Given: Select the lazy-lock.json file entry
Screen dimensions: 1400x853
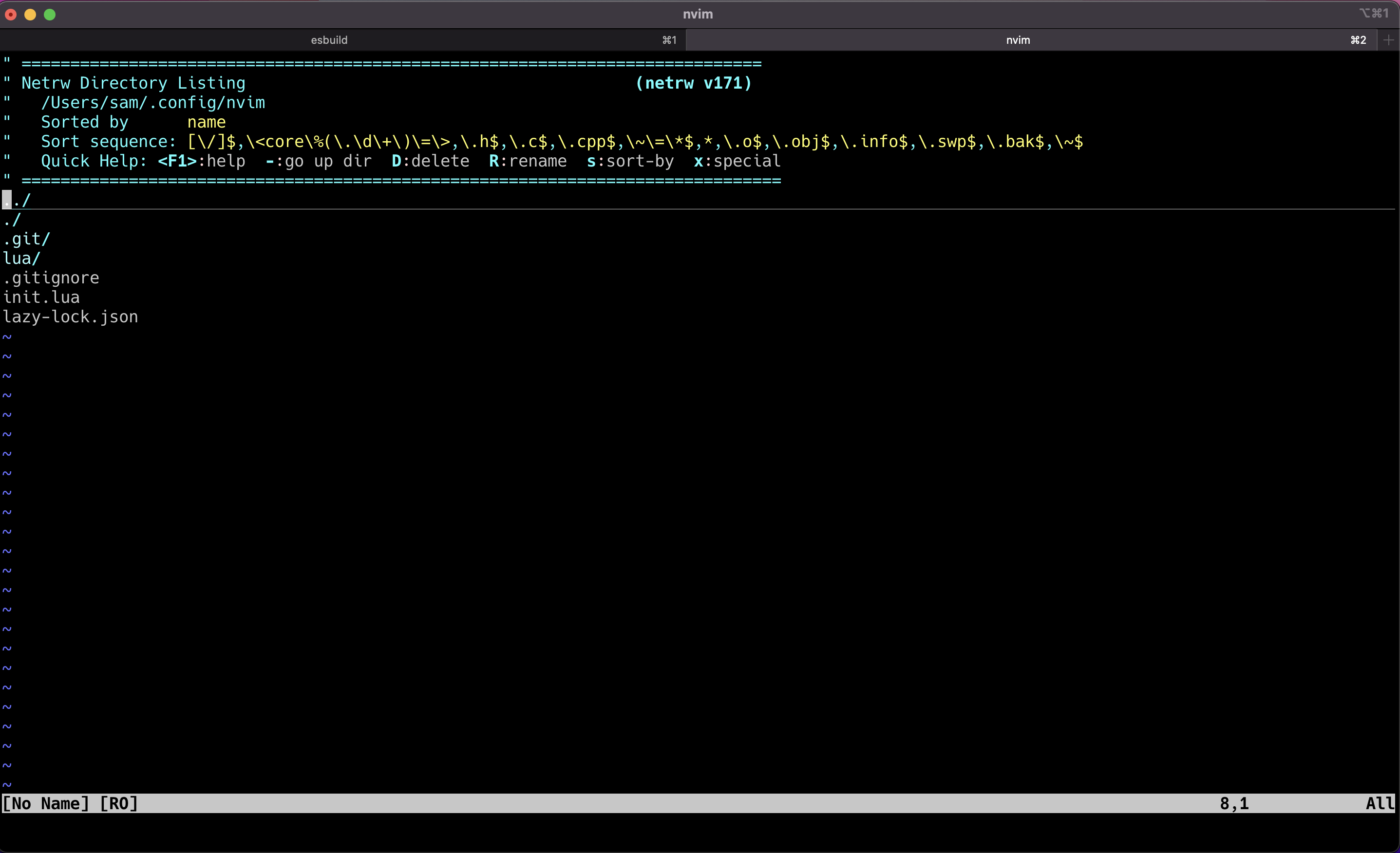Looking at the screenshot, I should (71, 317).
